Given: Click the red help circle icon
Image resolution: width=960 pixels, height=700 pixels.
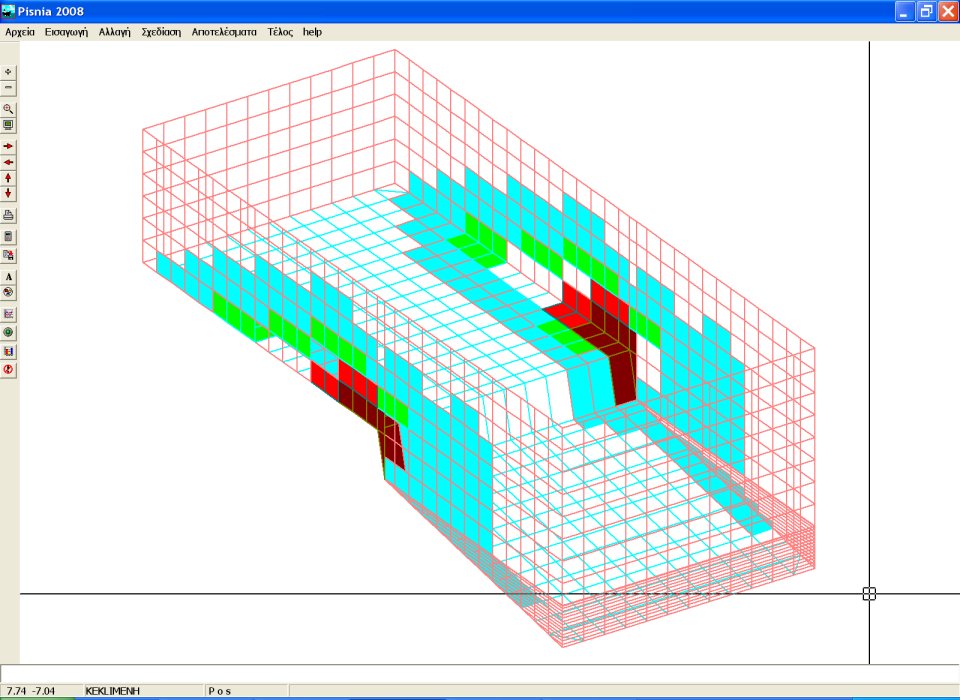Looking at the screenshot, I should 9,370.
